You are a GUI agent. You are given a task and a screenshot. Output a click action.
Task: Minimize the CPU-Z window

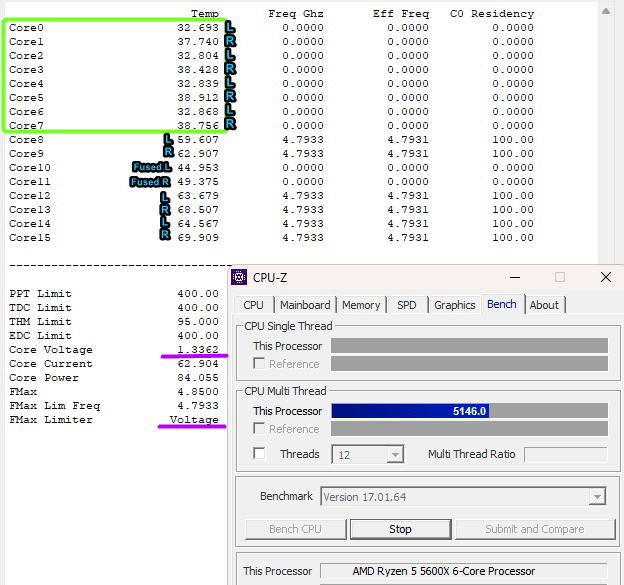click(x=515, y=277)
